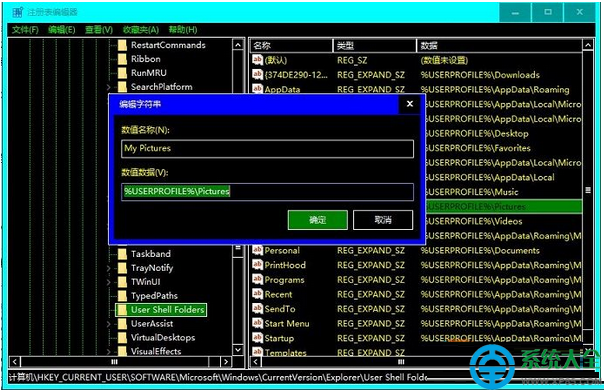Open the 帮助(H) menu
The image size is (604, 392).
coord(183,30)
